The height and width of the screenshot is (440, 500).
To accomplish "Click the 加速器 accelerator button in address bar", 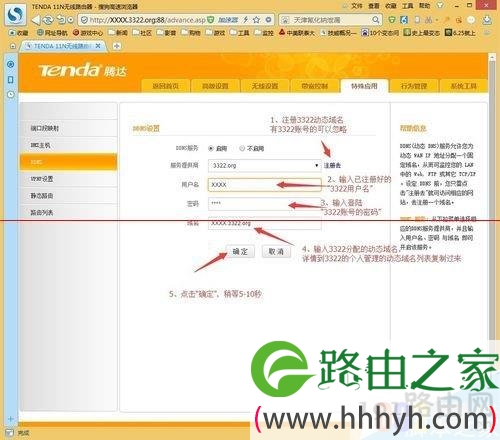I will (228, 20).
